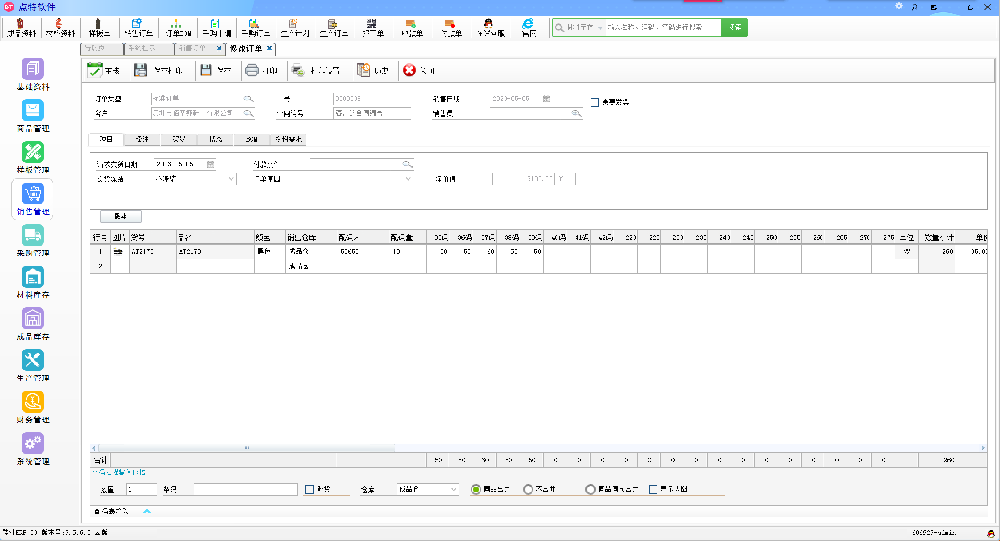Click the small button above the table

pos(121,216)
